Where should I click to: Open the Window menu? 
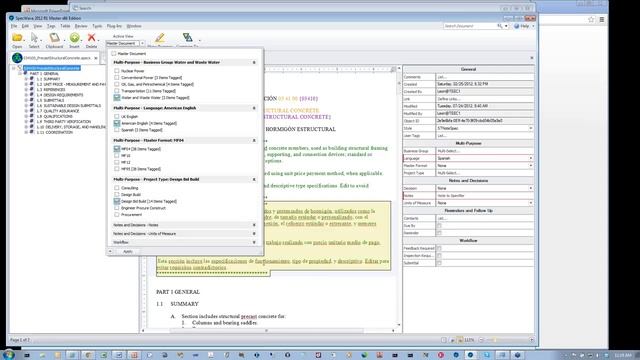tap(134, 26)
